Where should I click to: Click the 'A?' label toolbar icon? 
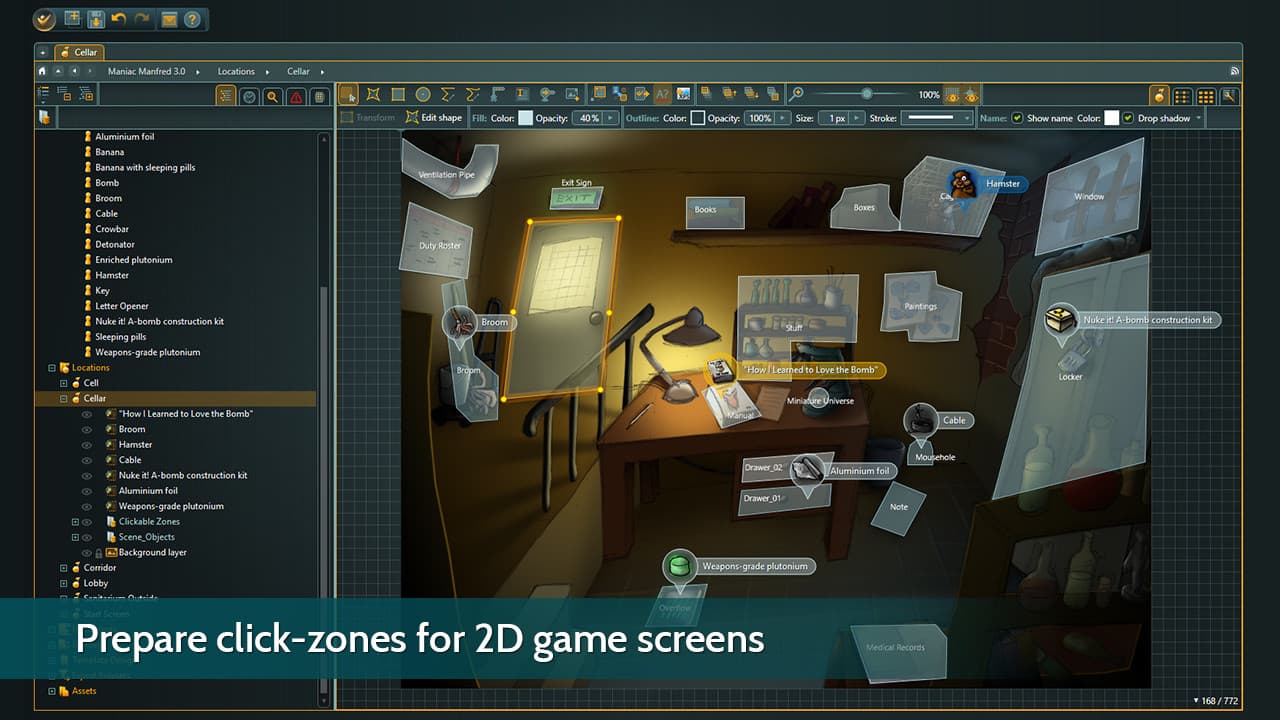pos(662,94)
